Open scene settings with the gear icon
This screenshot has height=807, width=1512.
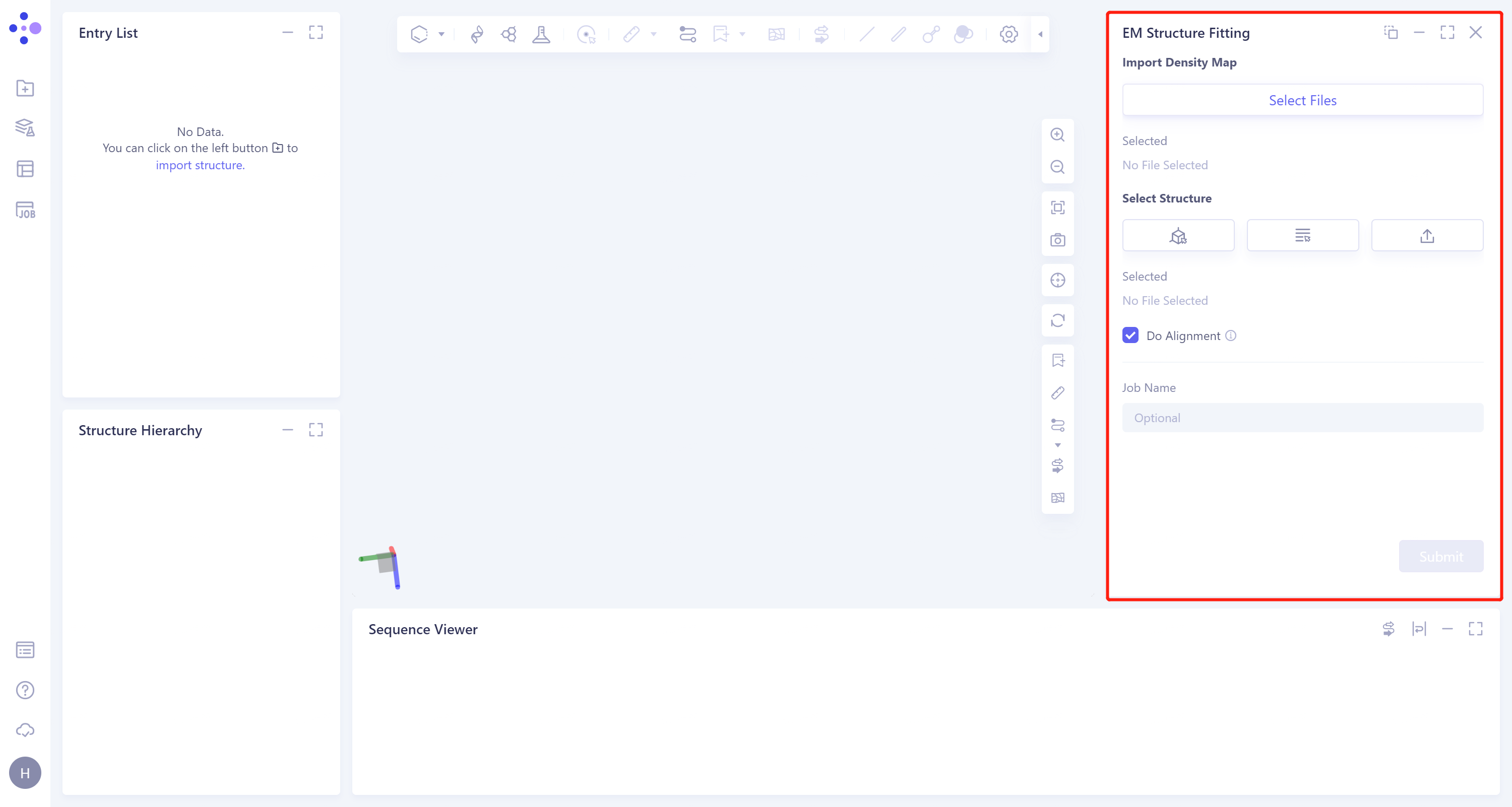coord(1009,34)
